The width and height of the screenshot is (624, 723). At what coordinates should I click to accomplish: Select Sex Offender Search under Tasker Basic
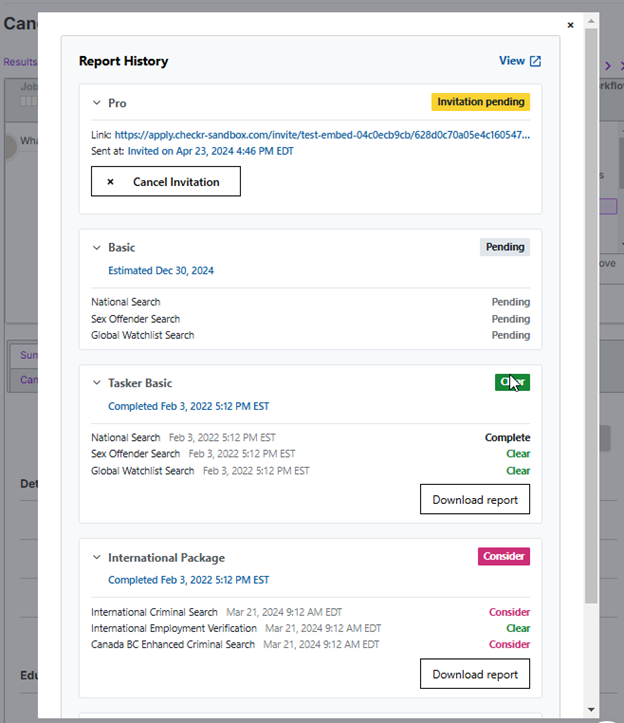click(x=310, y=454)
